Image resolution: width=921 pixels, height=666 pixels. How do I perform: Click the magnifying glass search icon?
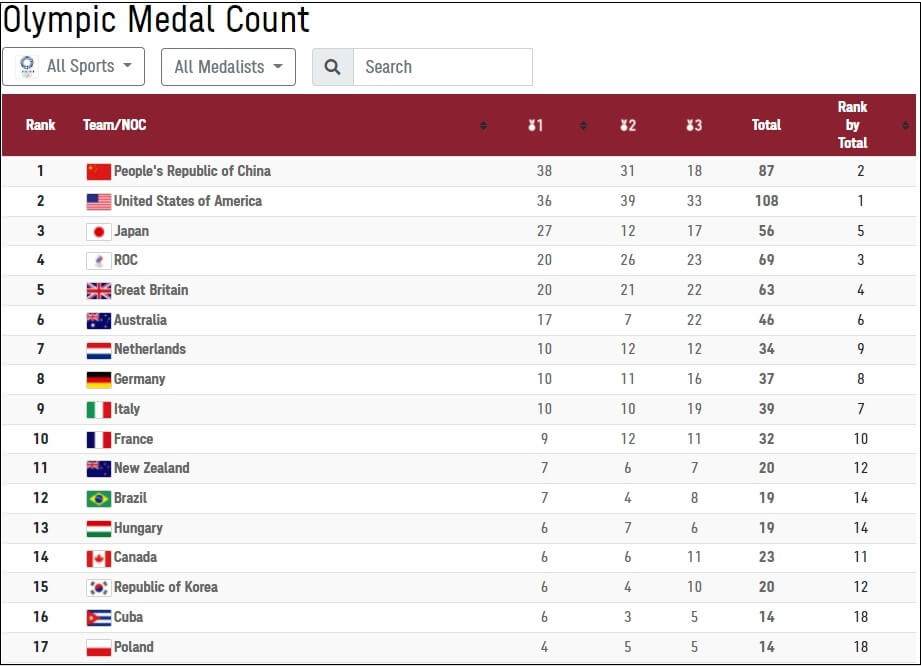point(332,67)
